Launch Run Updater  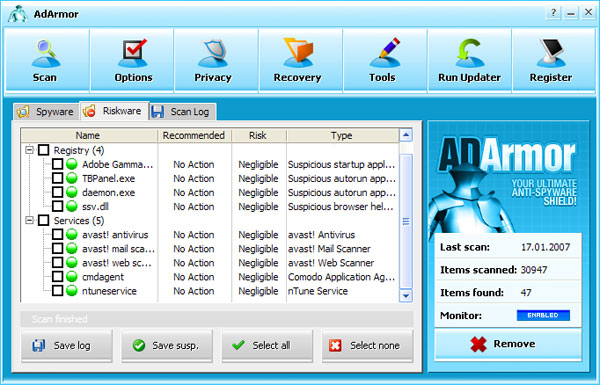click(x=470, y=60)
